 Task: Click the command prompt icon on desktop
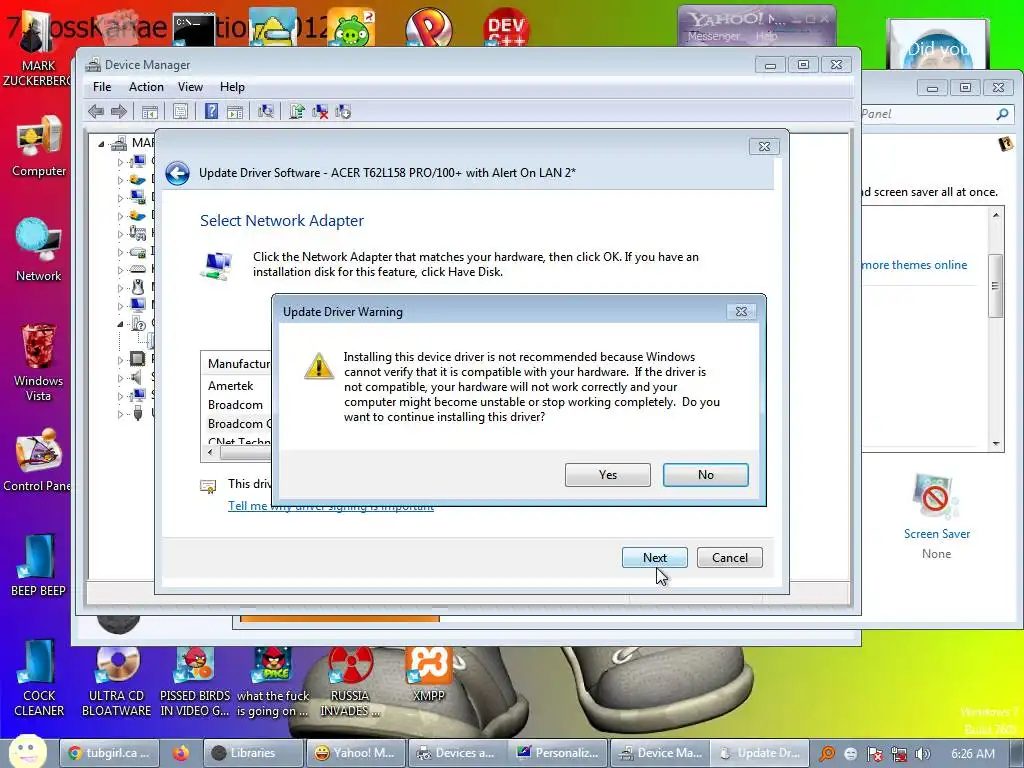pos(194,29)
